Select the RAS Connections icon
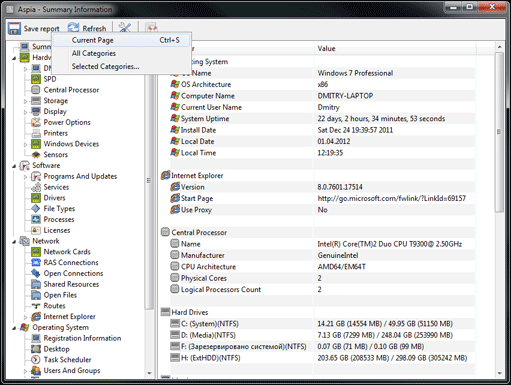Screen dimensions: 511x385 click(36, 263)
